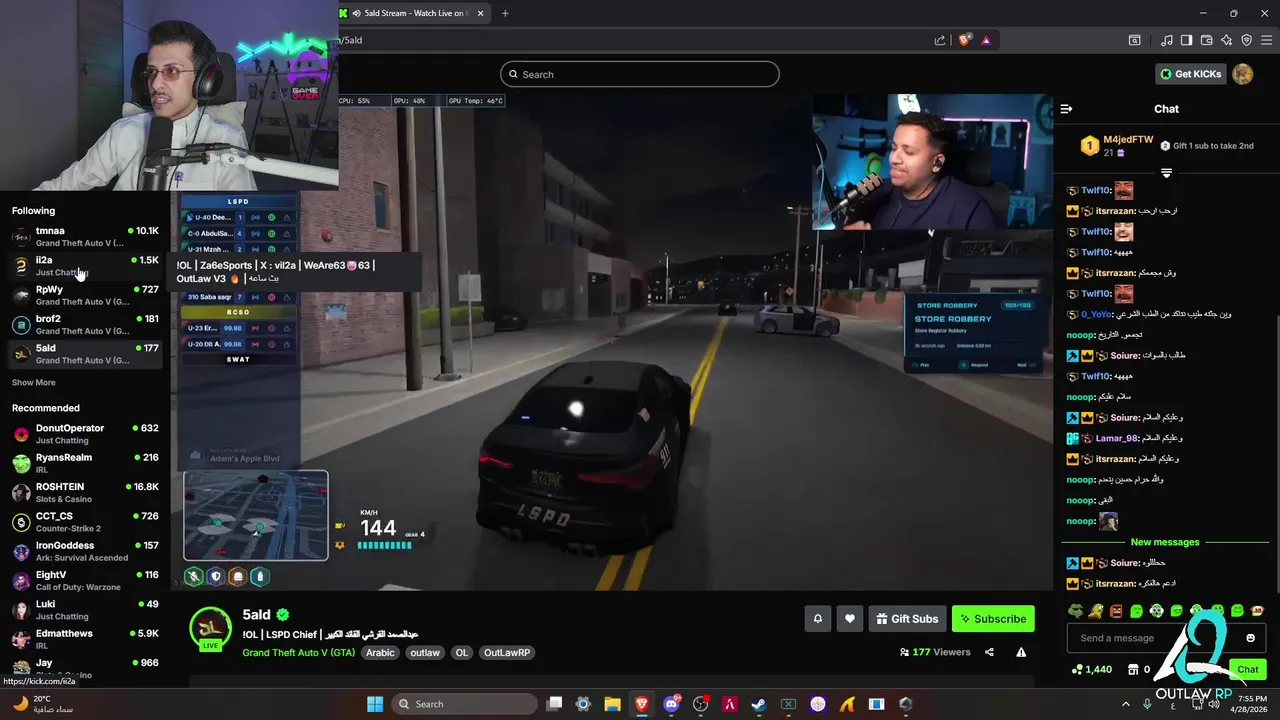
Task: Click the heart follow button
Action: click(x=849, y=619)
